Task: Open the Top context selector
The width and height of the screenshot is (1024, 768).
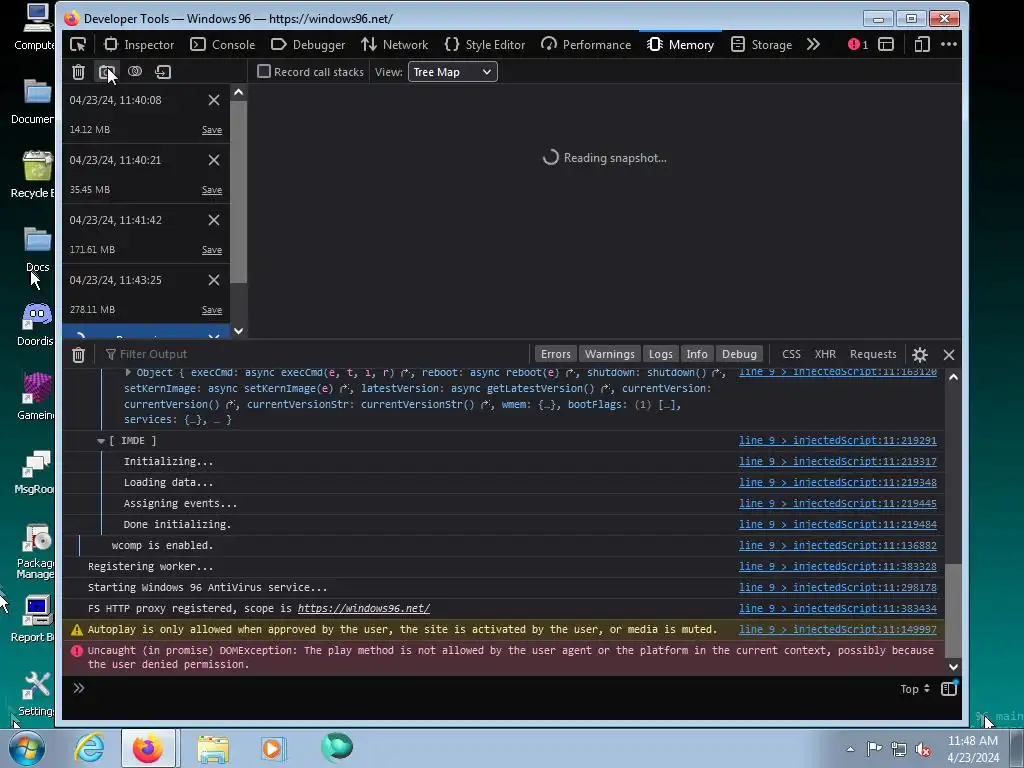Action: (914, 689)
